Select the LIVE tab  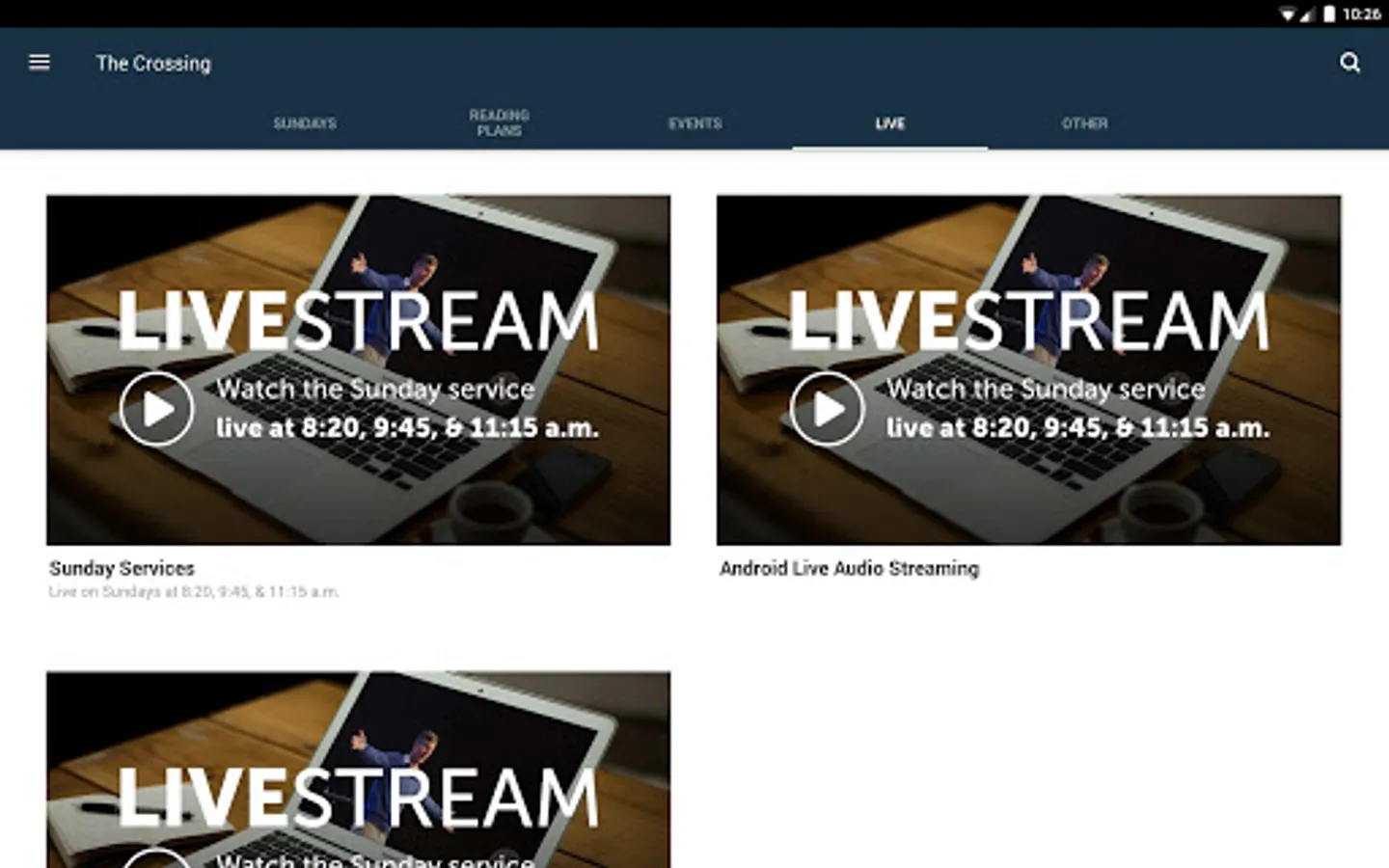tap(890, 123)
